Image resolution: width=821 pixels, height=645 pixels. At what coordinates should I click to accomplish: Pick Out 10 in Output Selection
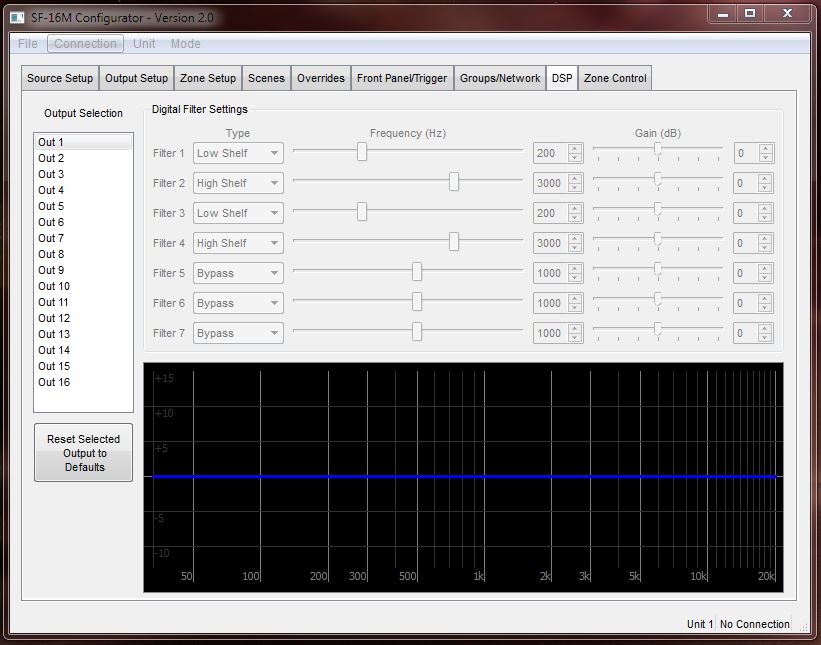click(83, 286)
